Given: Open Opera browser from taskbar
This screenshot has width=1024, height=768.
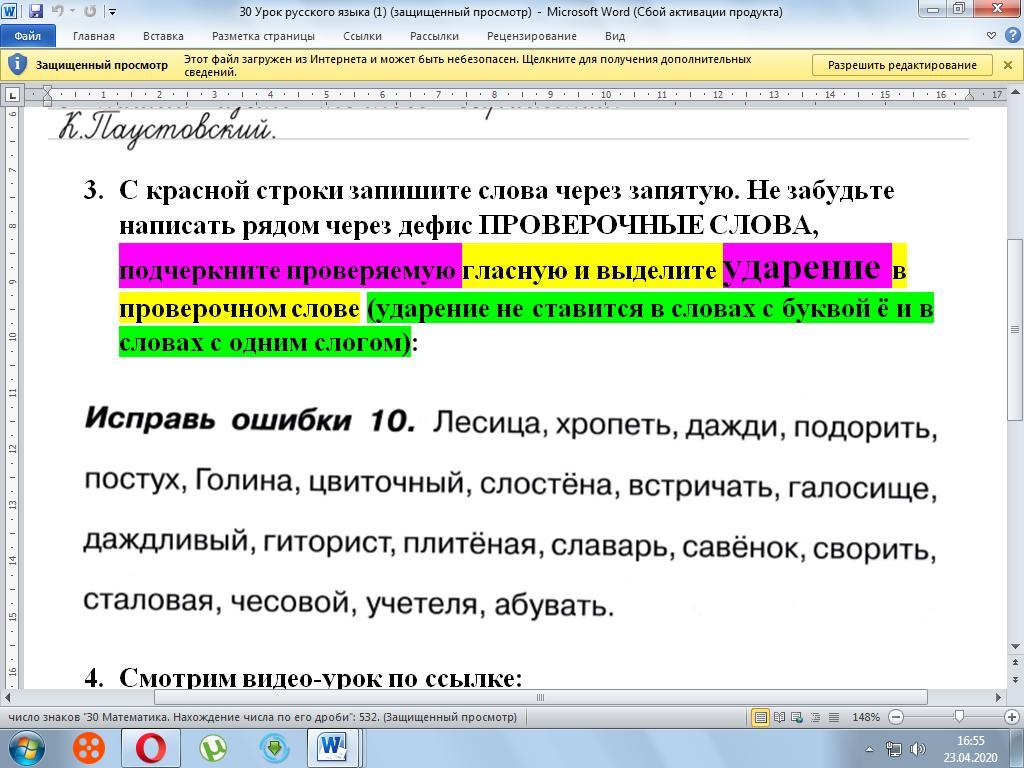Looking at the screenshot, I should pyautogui.click(x=151, y=748).
